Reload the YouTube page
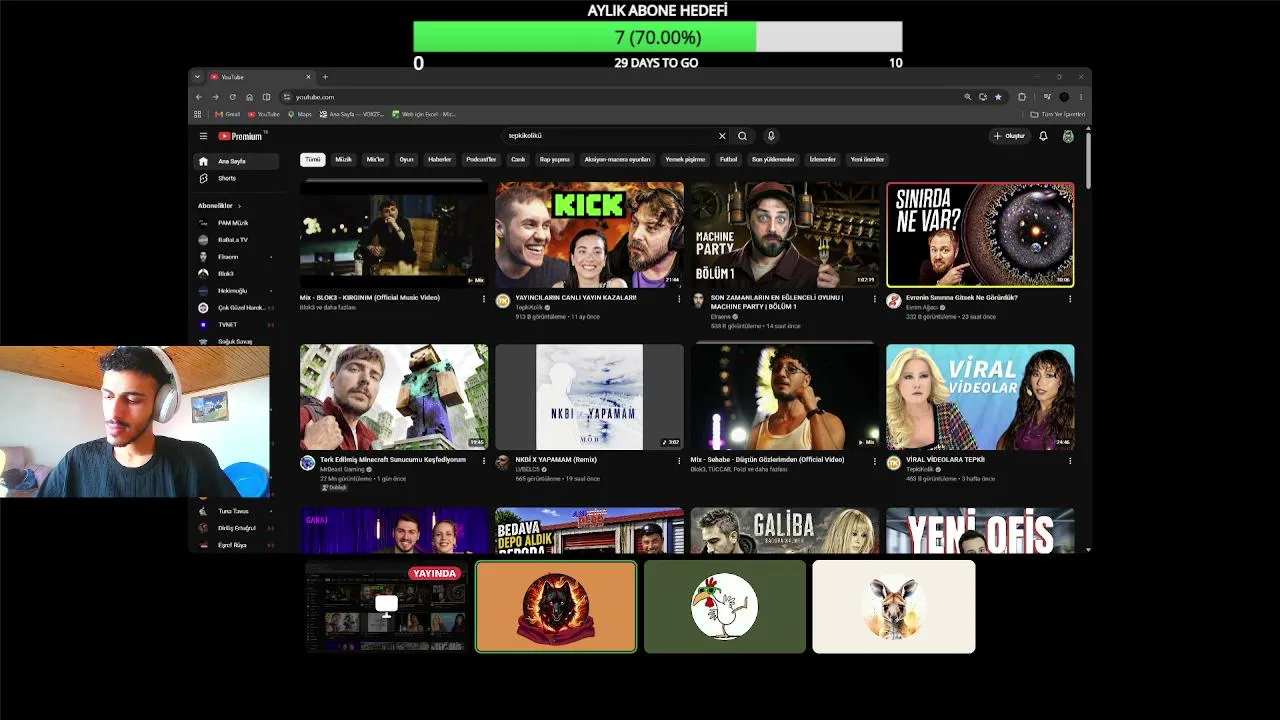Viewport: 1280px width, 720px height. click(232, 97)
